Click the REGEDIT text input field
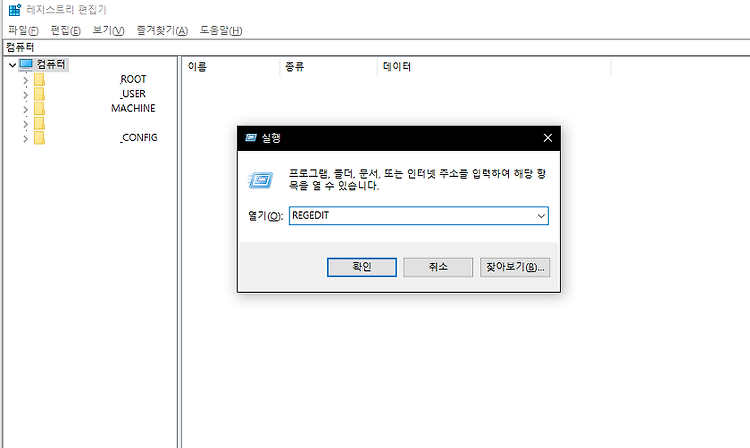This screenshot has width=750, height=448. (x=411, y=216)
